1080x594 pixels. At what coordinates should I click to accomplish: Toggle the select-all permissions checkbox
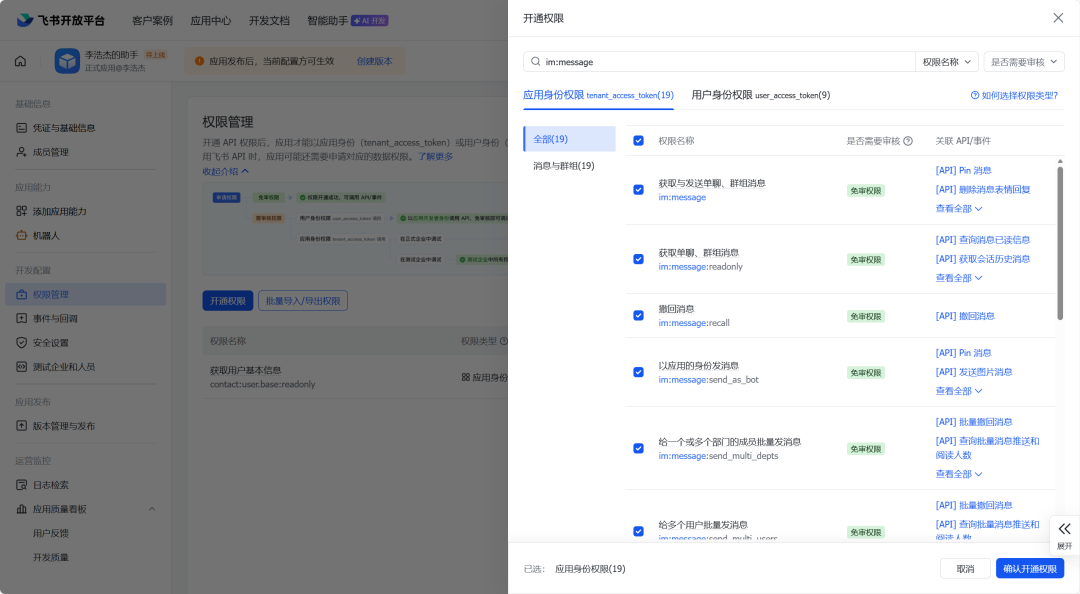coord(638,142)
